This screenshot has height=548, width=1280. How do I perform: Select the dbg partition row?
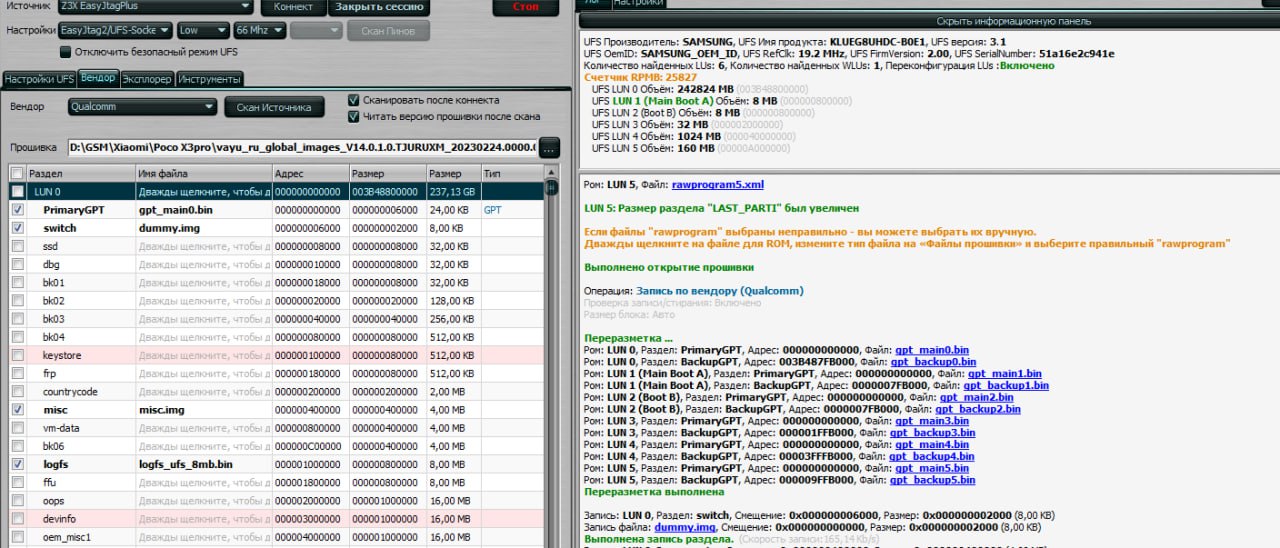click(x=276, y=265)
